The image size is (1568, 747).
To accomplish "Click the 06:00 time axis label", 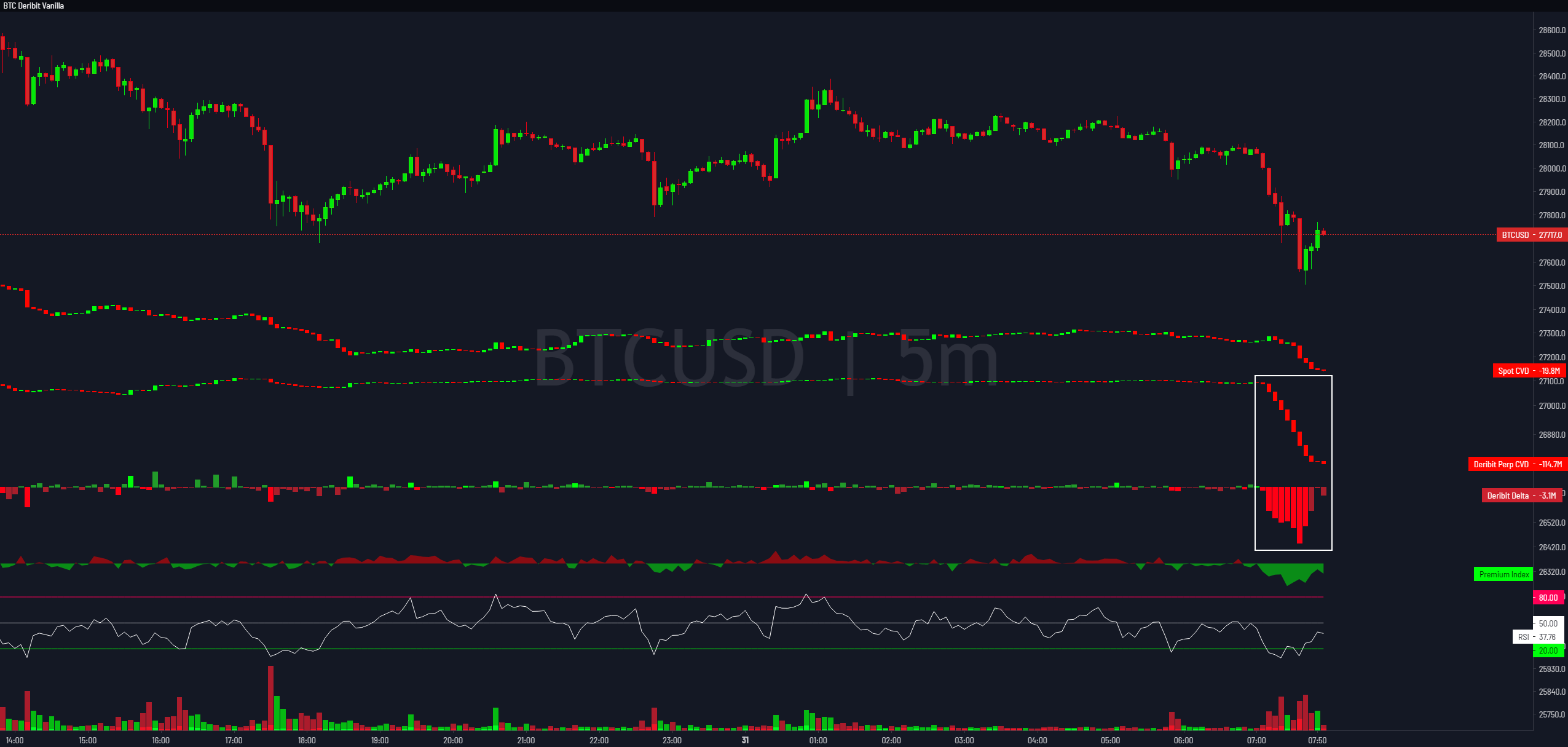I will (1184, 740).
